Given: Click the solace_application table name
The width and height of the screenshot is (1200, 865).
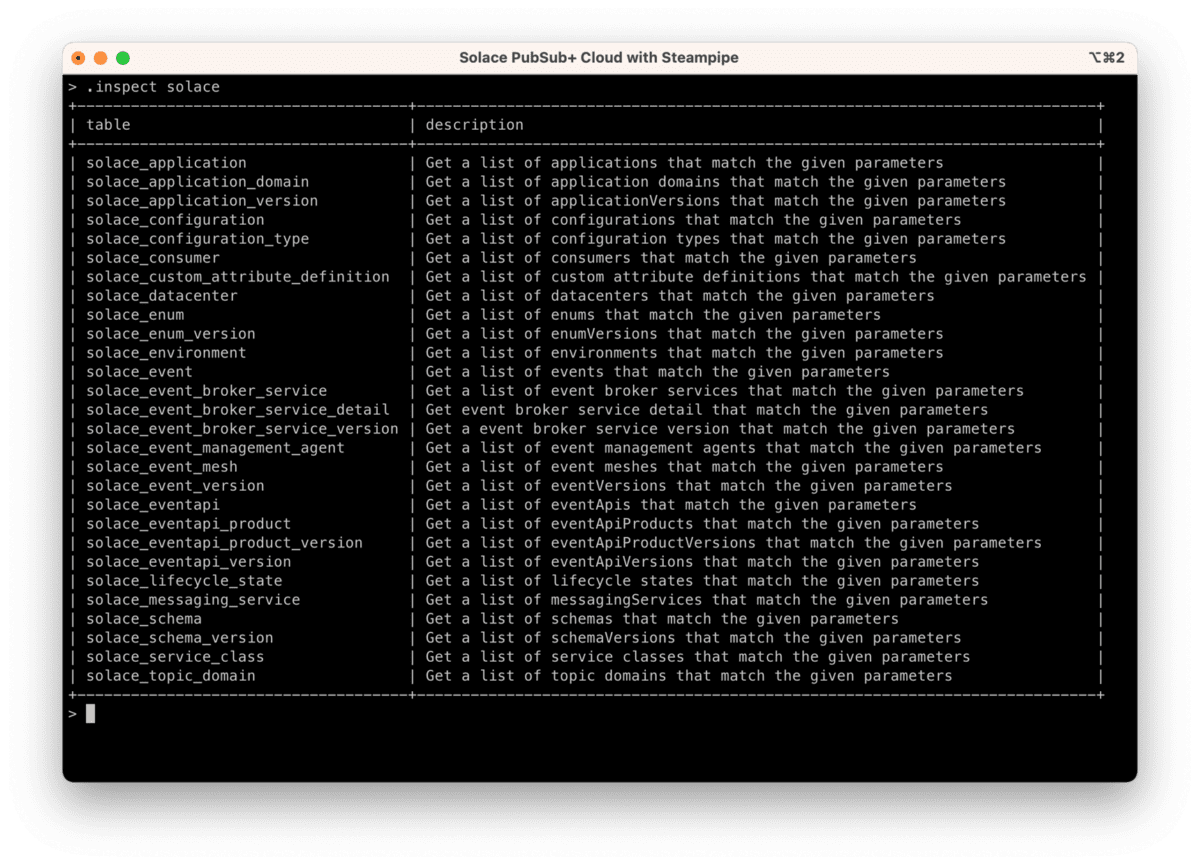Looking at the screenshot, I should (166, 162).
